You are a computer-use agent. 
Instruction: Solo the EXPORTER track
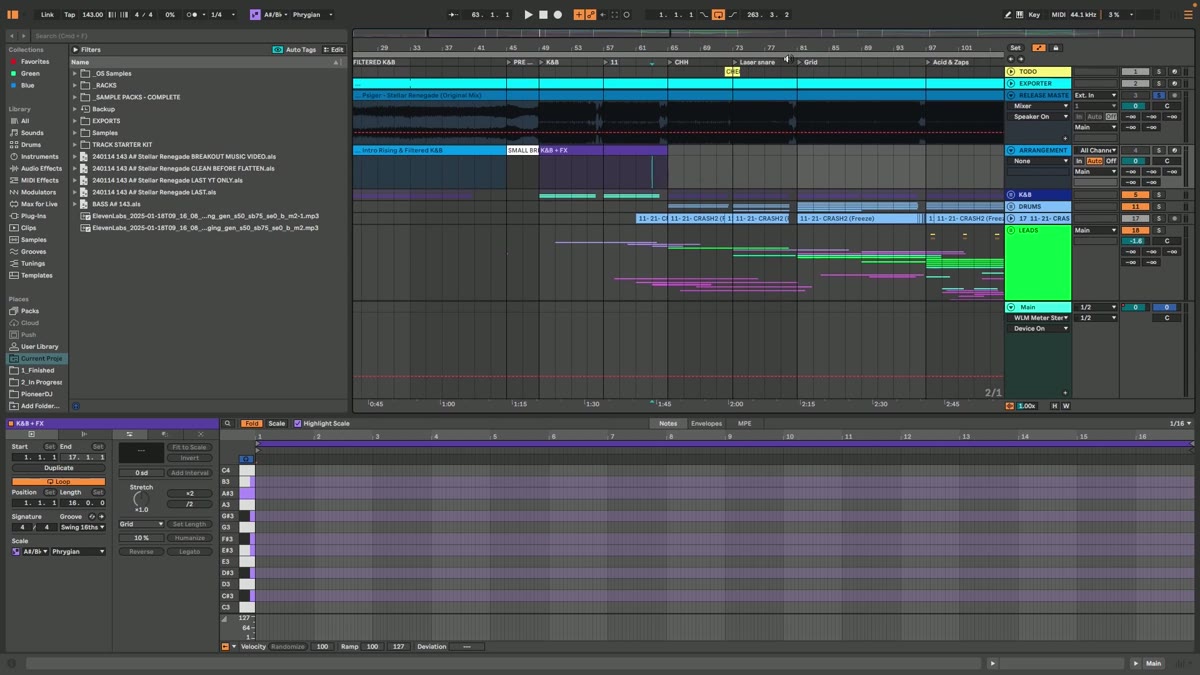1159,83
